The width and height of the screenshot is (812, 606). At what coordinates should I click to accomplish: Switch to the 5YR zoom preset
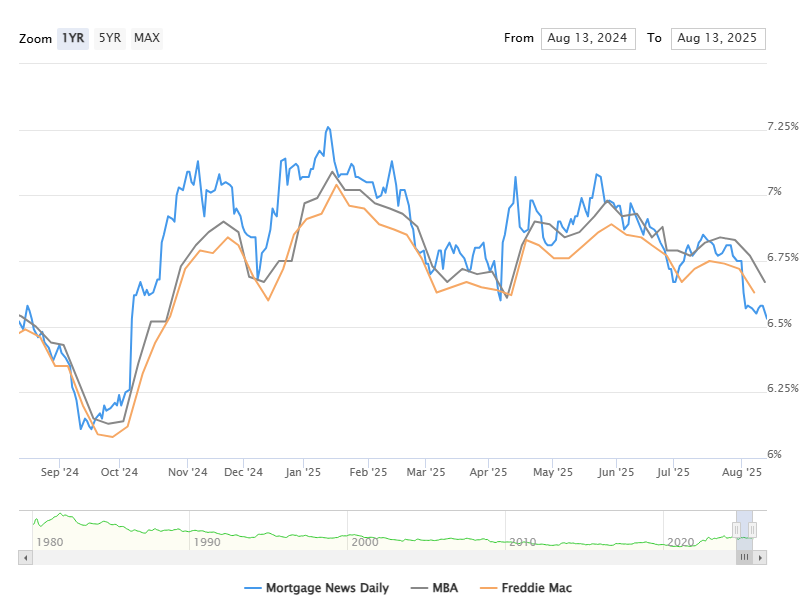click(109, 38)
